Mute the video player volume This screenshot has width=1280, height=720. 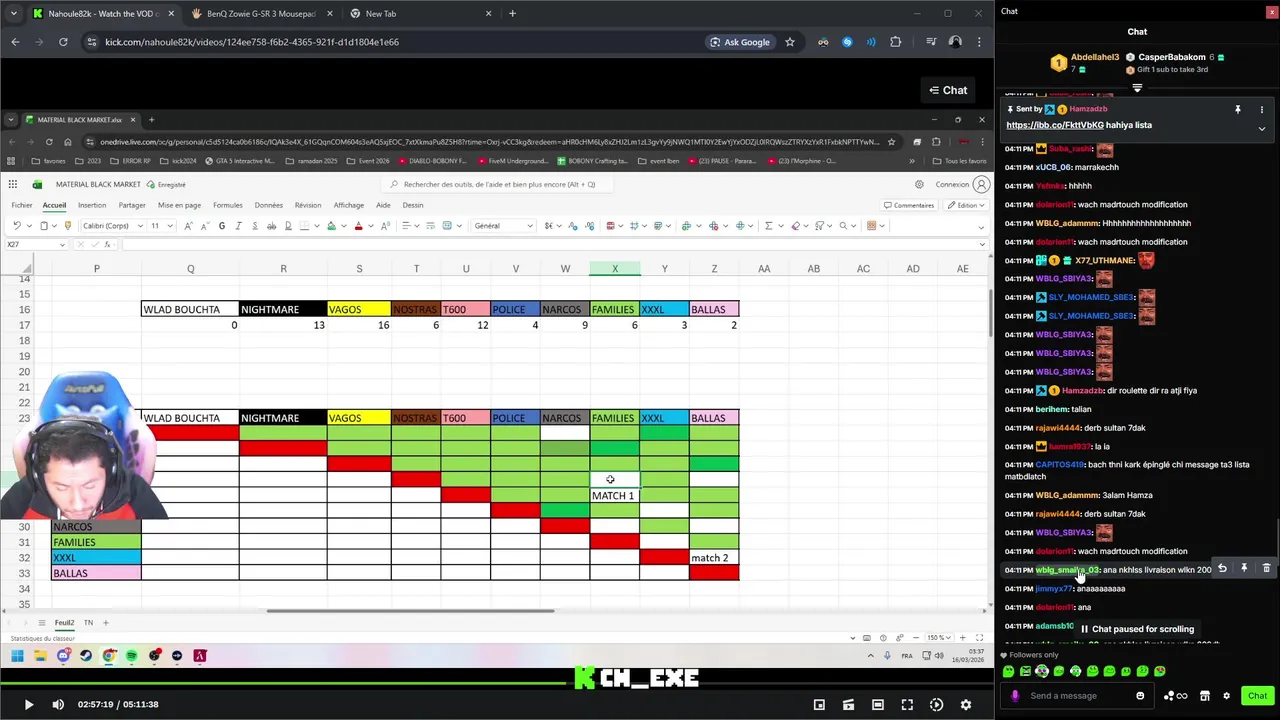click(58, 705)
